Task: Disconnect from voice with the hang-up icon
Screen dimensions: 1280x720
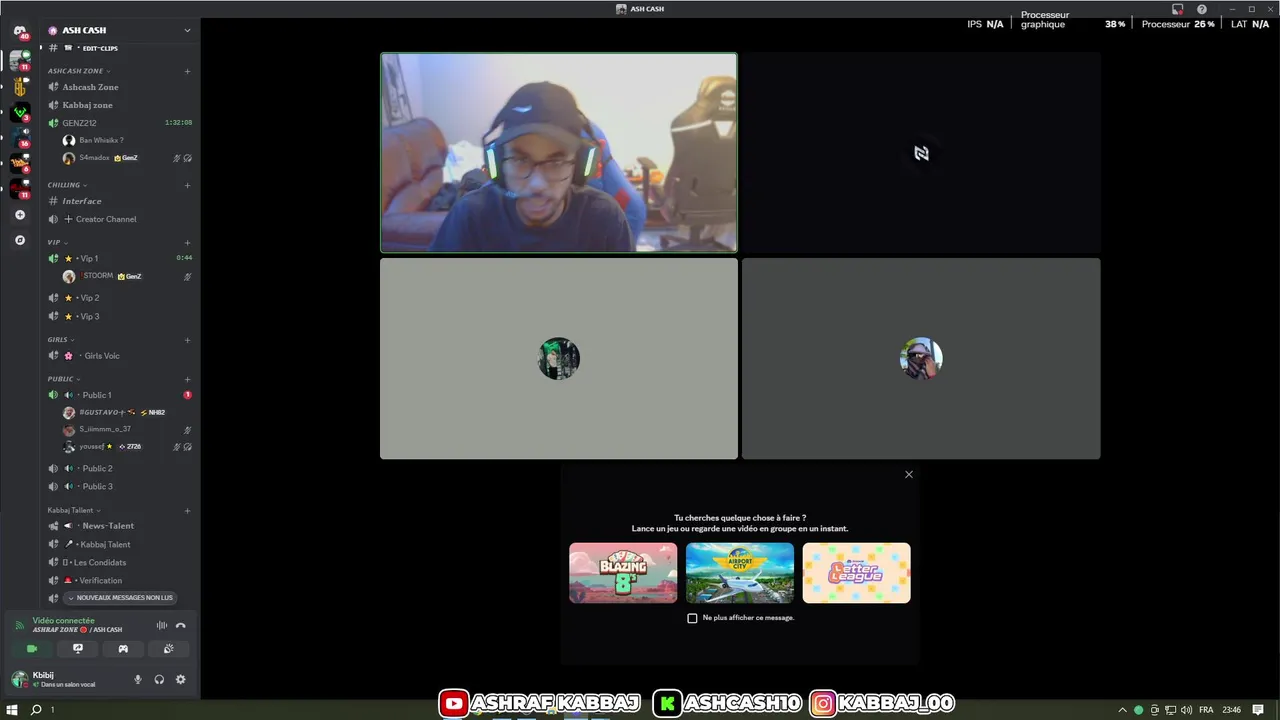Action: [180, 626]
